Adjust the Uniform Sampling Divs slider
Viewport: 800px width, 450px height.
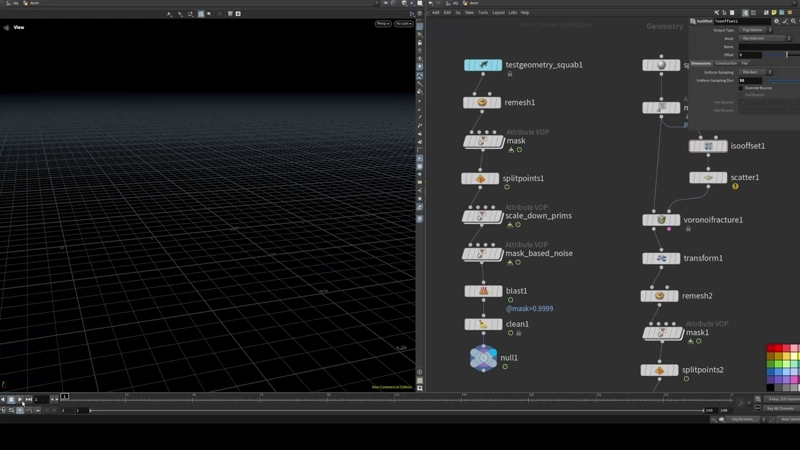coord(782,81)
